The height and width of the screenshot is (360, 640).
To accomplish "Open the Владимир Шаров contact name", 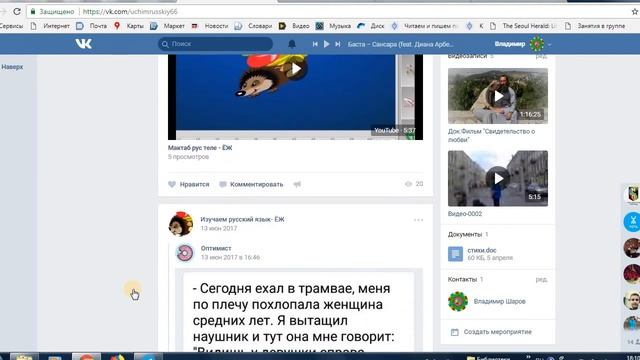I will (500, 301).
